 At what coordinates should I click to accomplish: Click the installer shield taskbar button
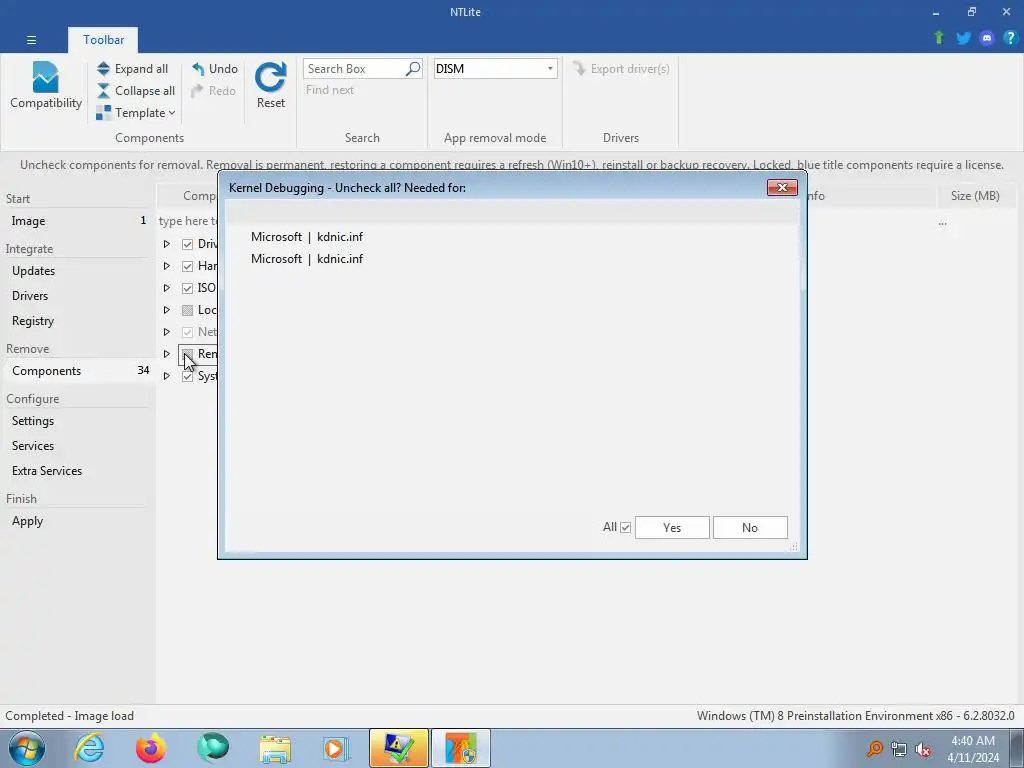tap(461, 748)
